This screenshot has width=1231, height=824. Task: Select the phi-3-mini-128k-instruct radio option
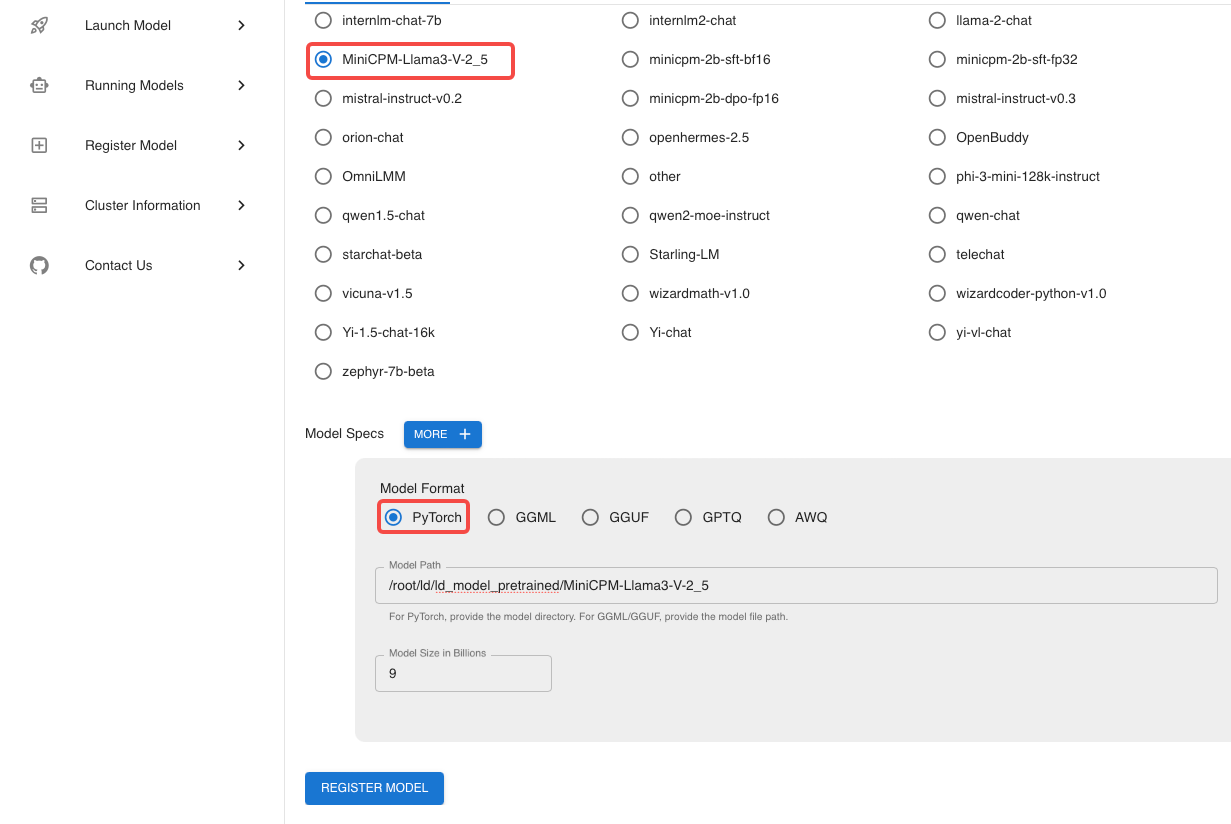click(x=937, y=176)
